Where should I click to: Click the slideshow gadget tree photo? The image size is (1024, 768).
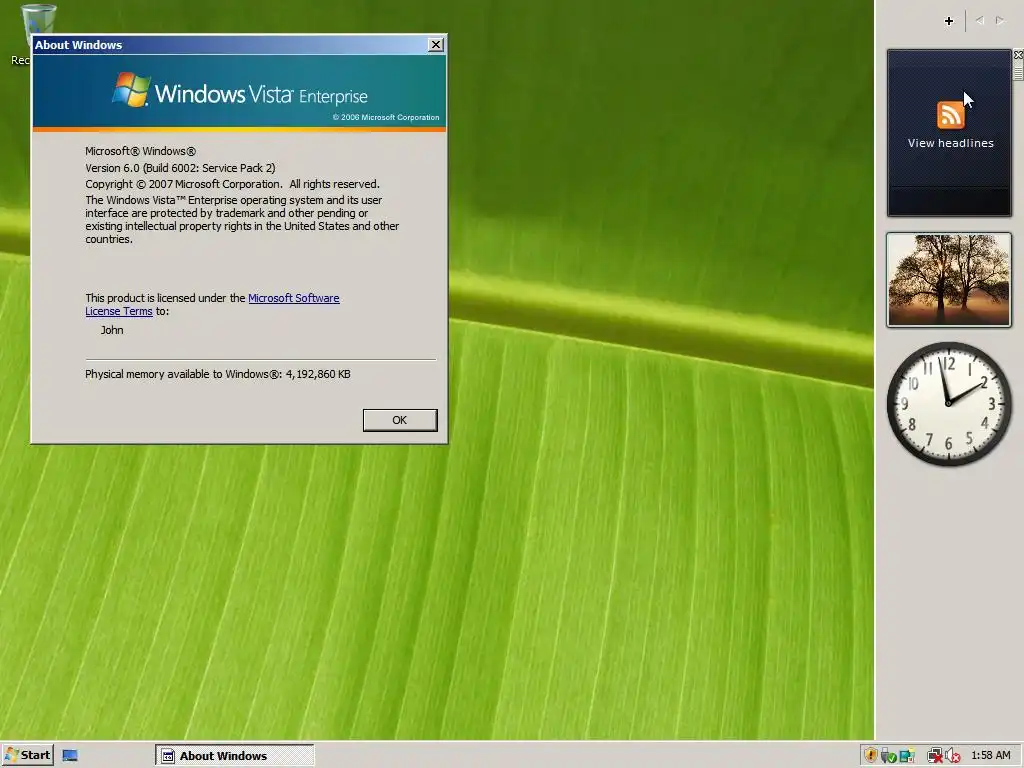tap(949, 280)
